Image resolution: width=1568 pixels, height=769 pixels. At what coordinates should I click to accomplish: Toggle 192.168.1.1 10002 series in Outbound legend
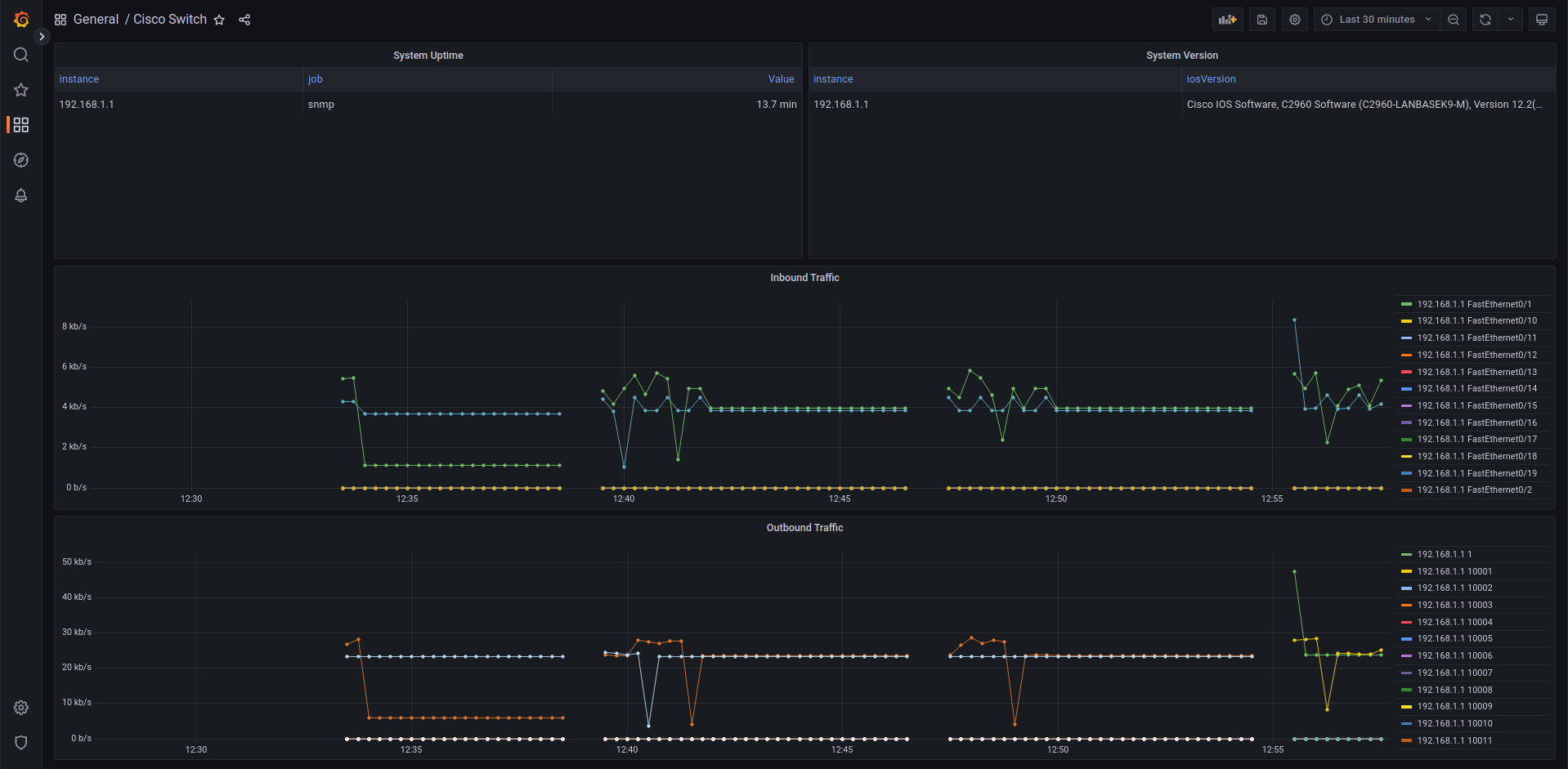(x=1454, y=588)
